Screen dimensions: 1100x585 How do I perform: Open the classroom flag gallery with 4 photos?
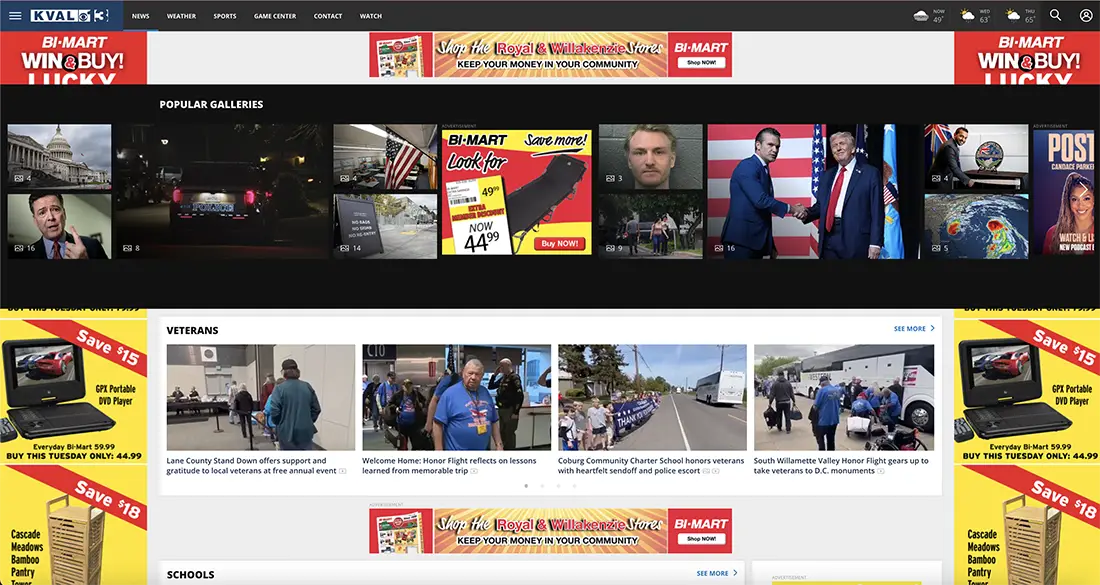point(385,156)
